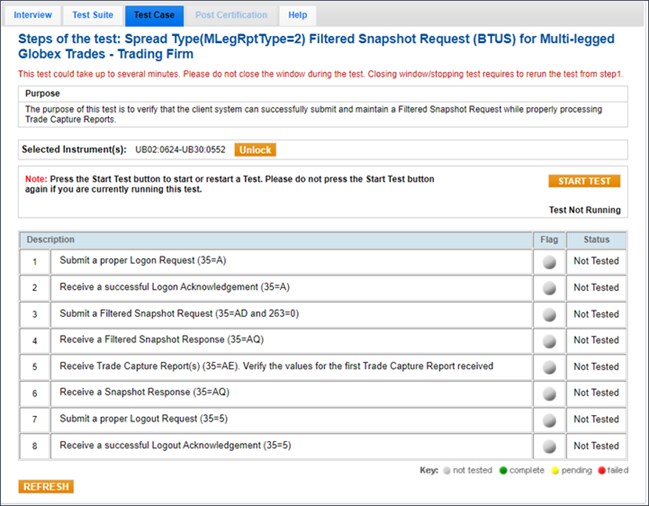Screen dimensions: 649x506
Task: Open the Interview tab
Action: click(33, 15)
